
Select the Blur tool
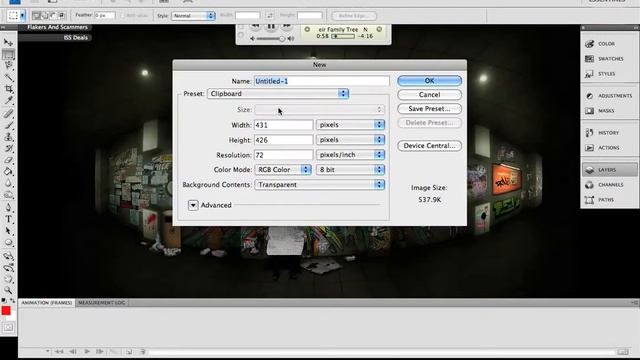[x=8, y=184]
